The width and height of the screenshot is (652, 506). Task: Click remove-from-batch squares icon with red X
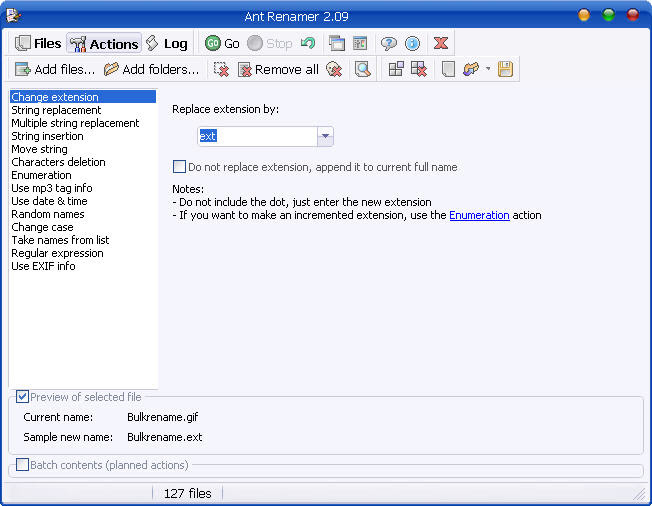(x=419, y=69)
